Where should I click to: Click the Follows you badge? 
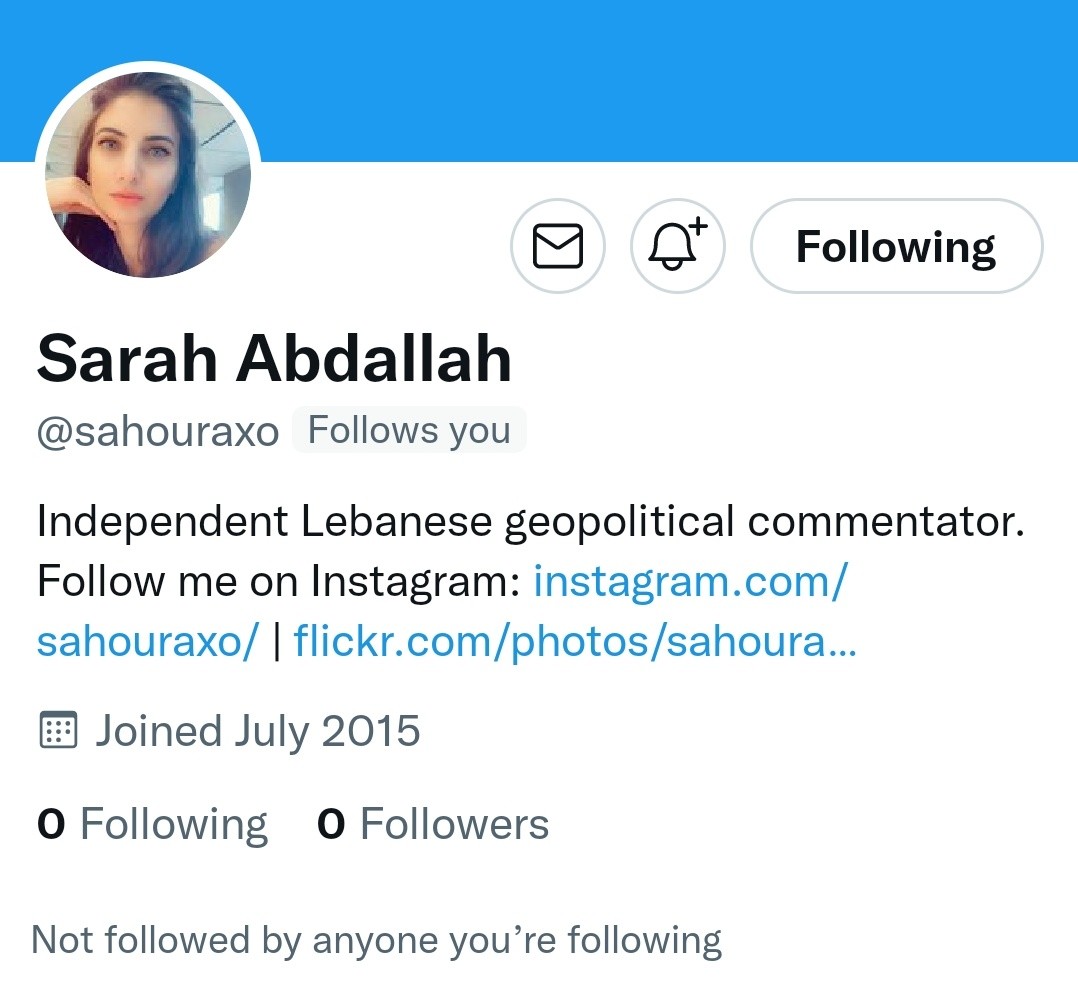(409, 430)
